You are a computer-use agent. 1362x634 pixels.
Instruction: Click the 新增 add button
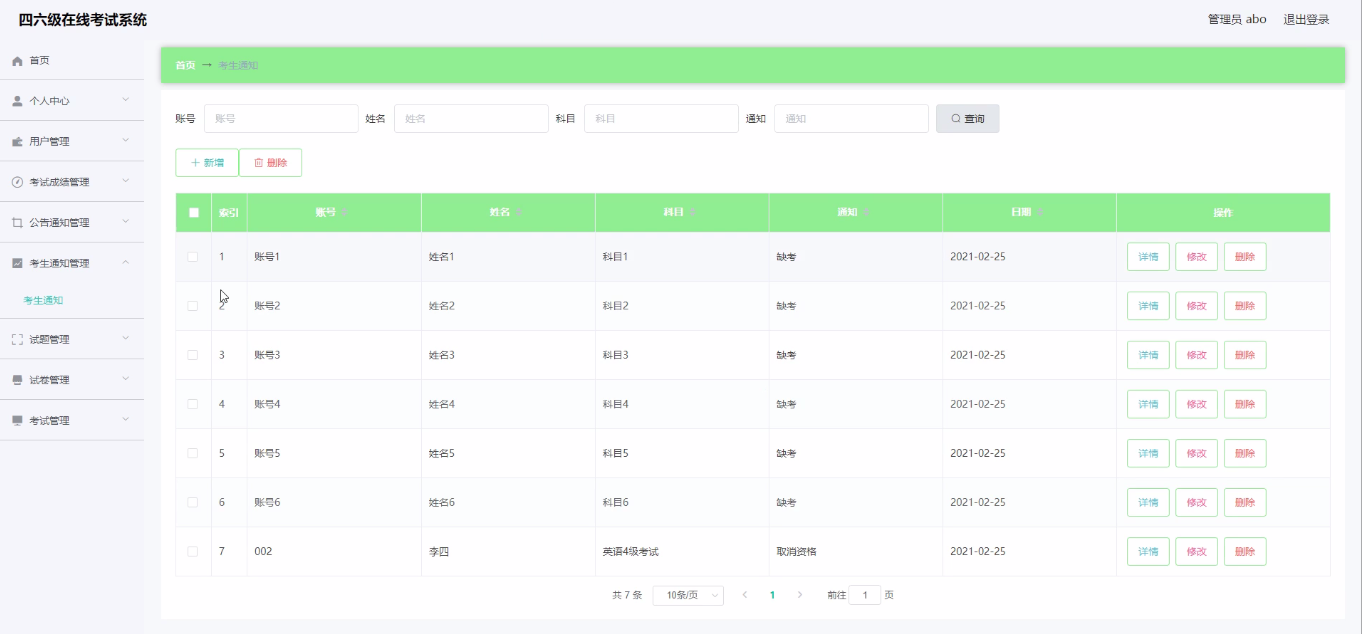207,163
